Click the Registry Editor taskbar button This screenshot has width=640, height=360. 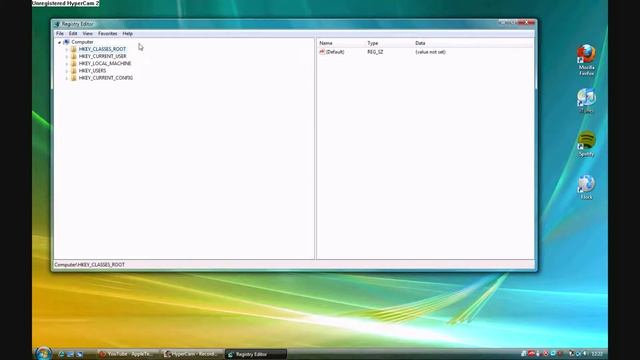click(256, 354)
